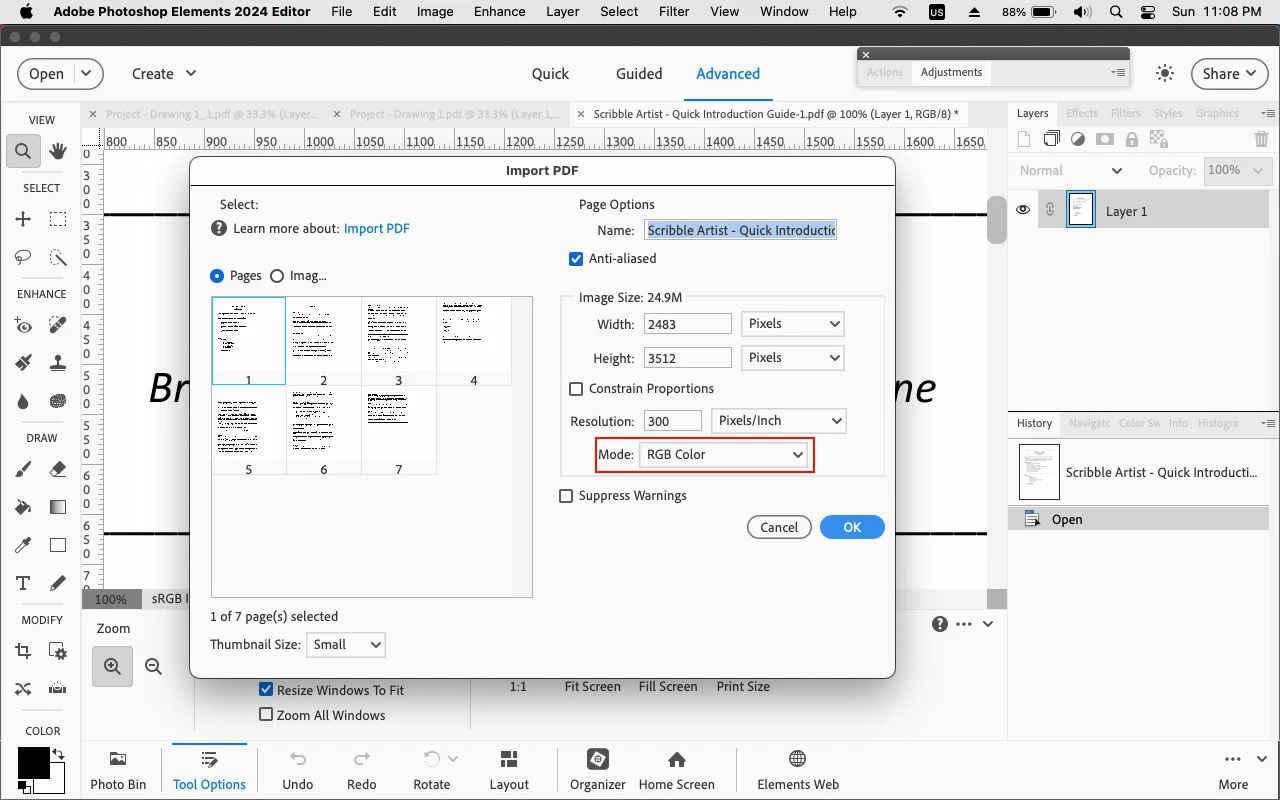Select the Pages radio button
This screenshot has height=800, width=1280.
pyautogui.click(x=217, y=275)
